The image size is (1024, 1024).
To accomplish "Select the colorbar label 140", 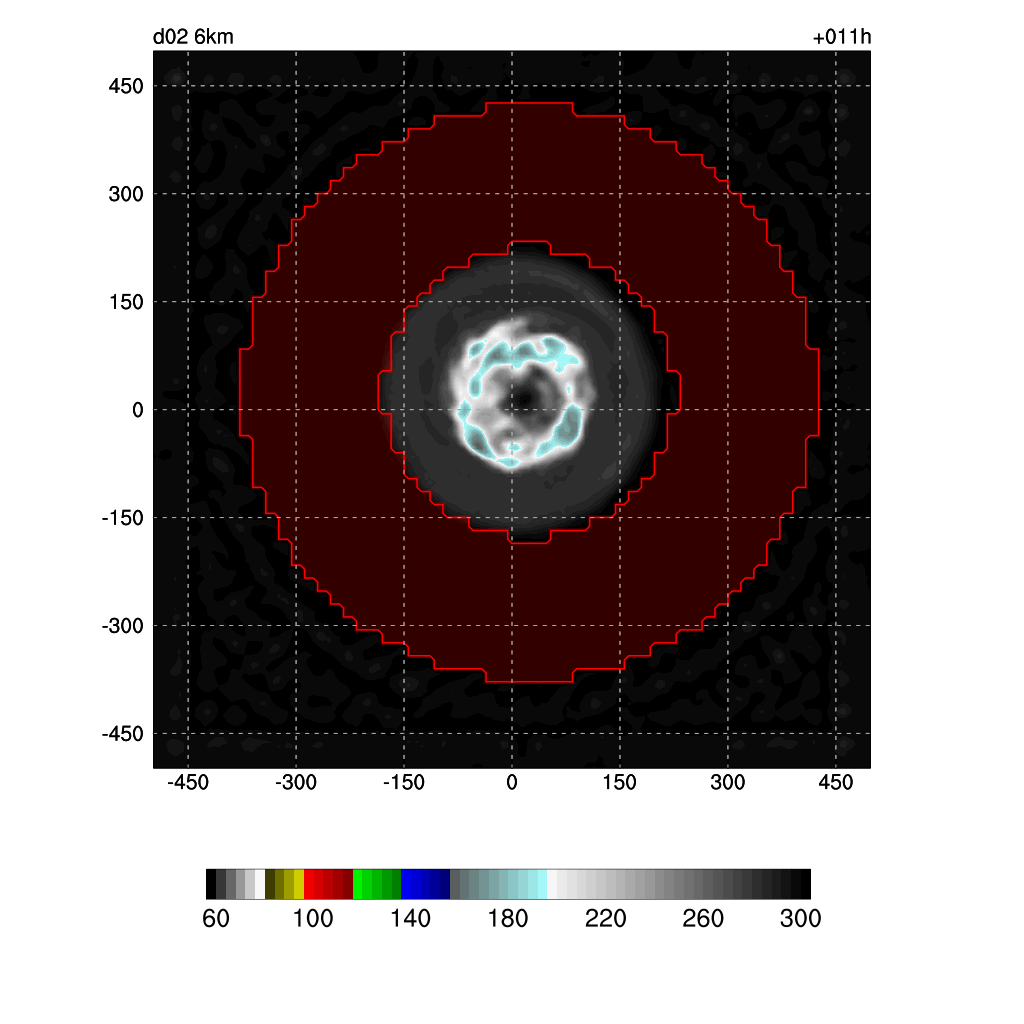I will click(x=410, y=919).
